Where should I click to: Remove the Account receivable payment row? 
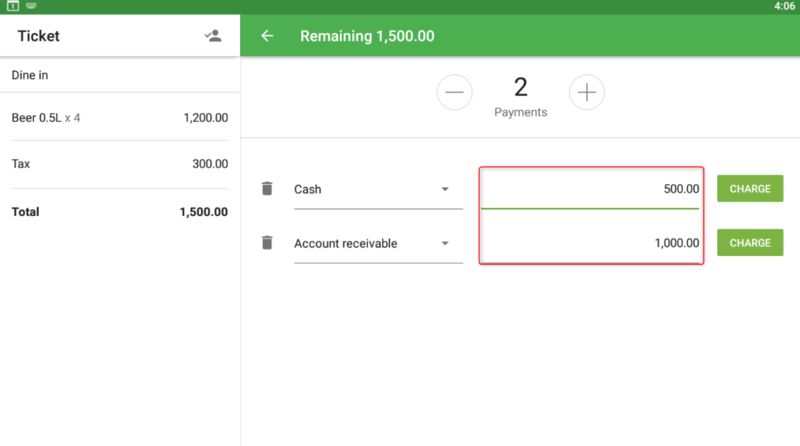coord(267,242)
